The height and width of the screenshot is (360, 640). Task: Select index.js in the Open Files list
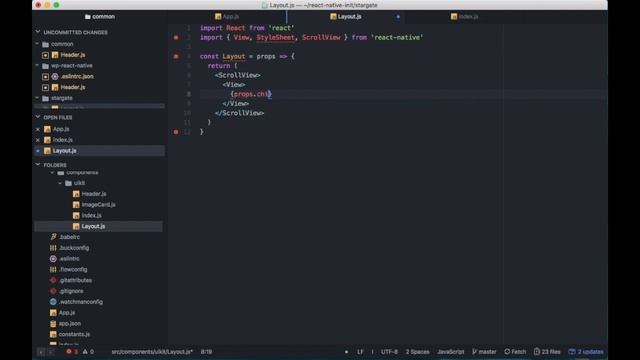(62, 140)
